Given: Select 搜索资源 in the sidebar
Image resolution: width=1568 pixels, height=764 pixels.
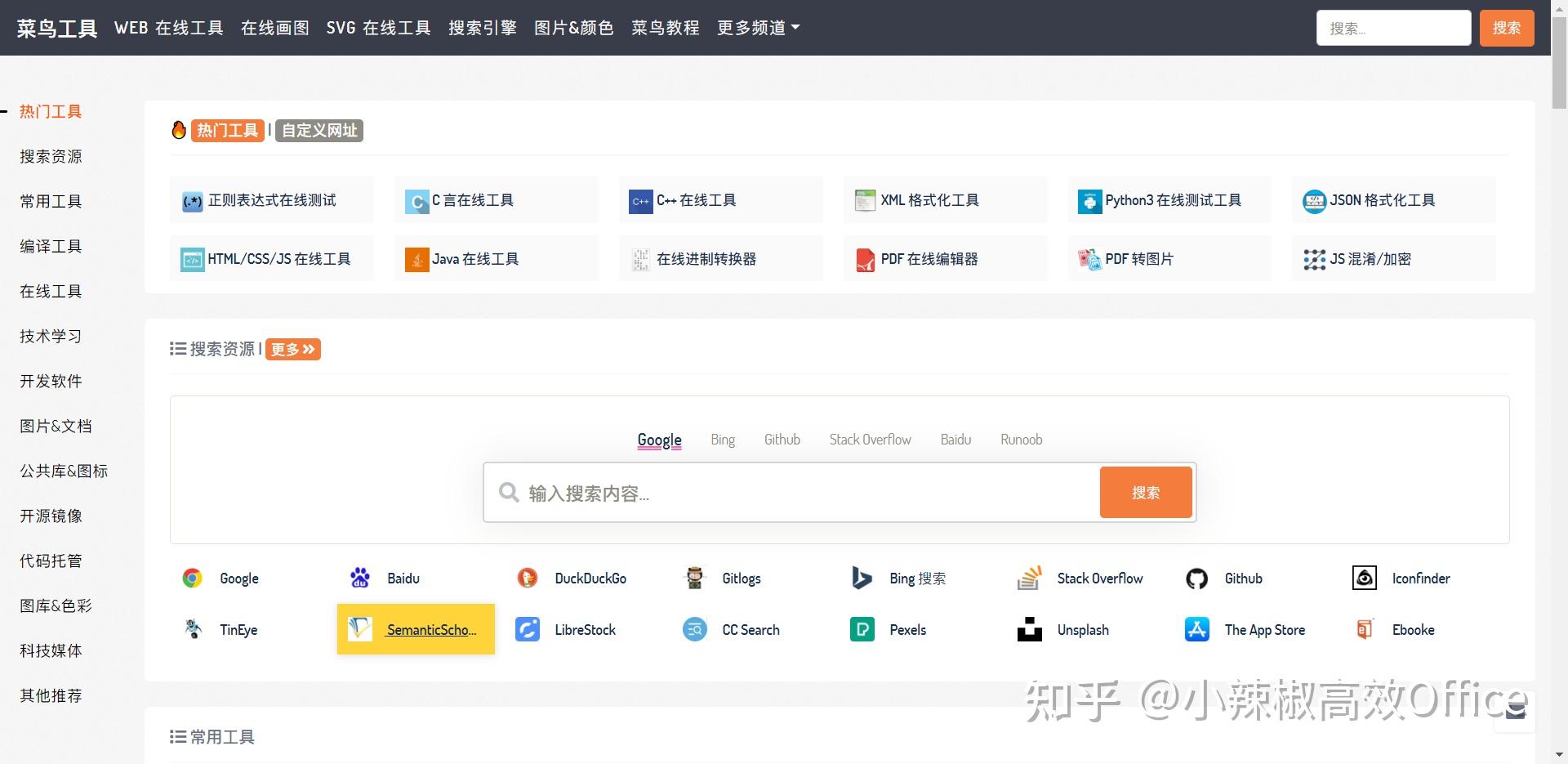Looking at the screenshot, I should [51, 156].
